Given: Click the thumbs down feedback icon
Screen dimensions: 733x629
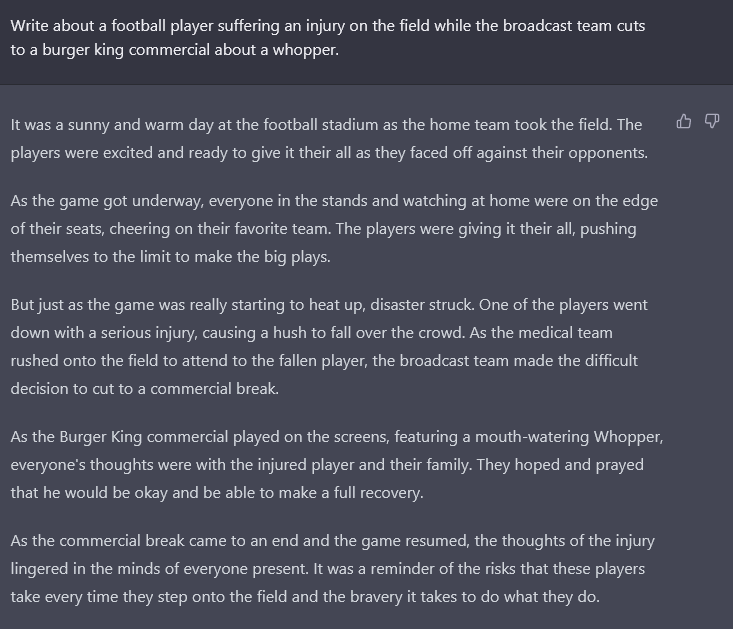Looking at the screenshot, I should point(711,122).
